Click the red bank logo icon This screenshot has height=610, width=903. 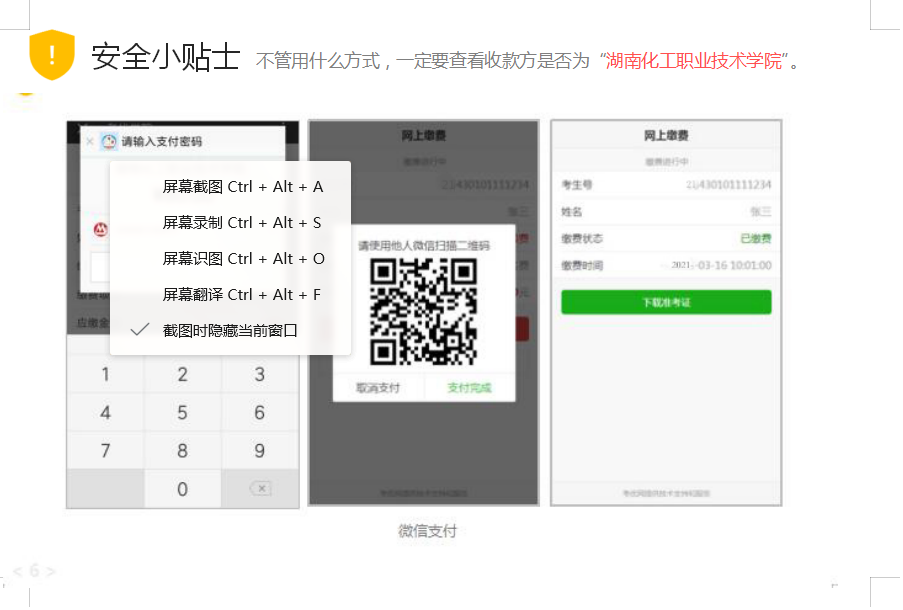tap(100, 230)
